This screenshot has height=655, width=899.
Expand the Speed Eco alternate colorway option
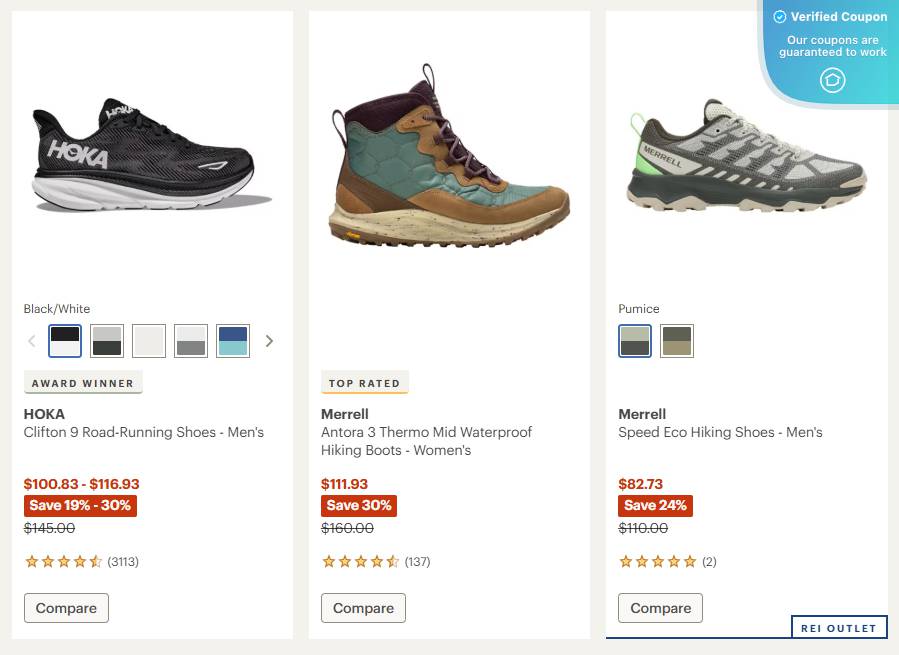pyautogui.click(x=677, y=340)
